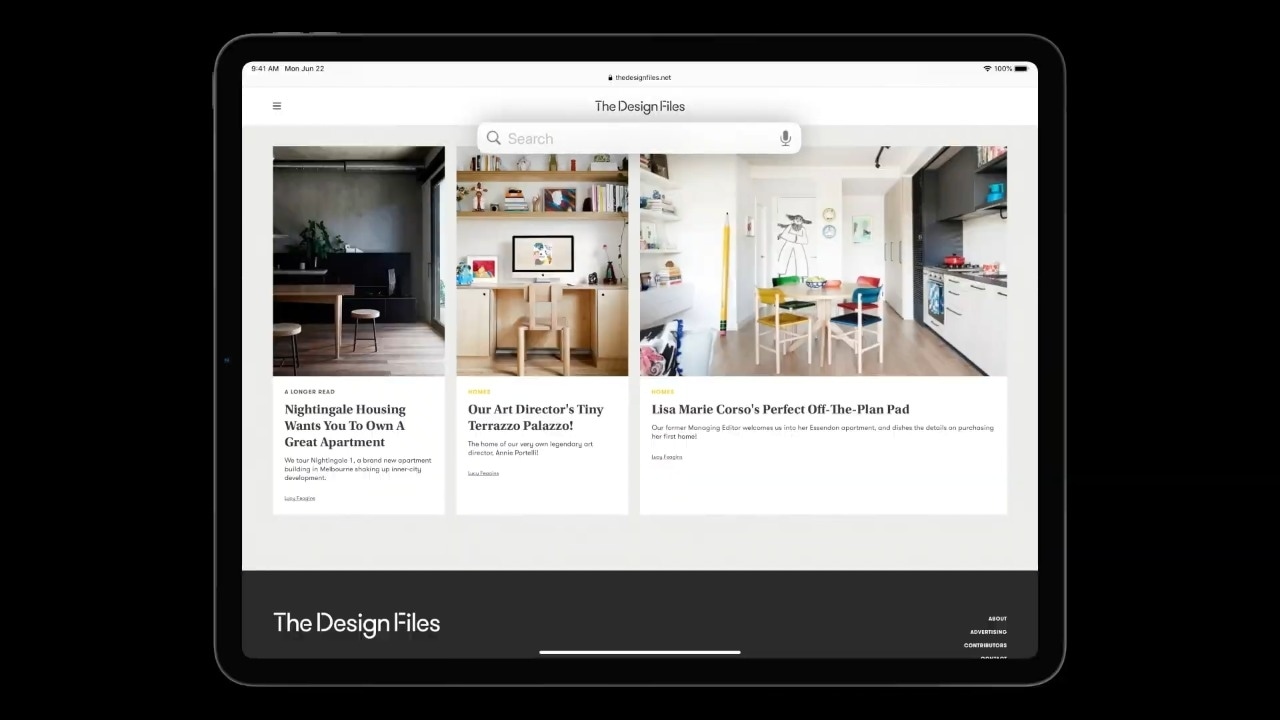Open Lisa Marie Corso's Perfect Off-The-Plan Pad headline

780,409
